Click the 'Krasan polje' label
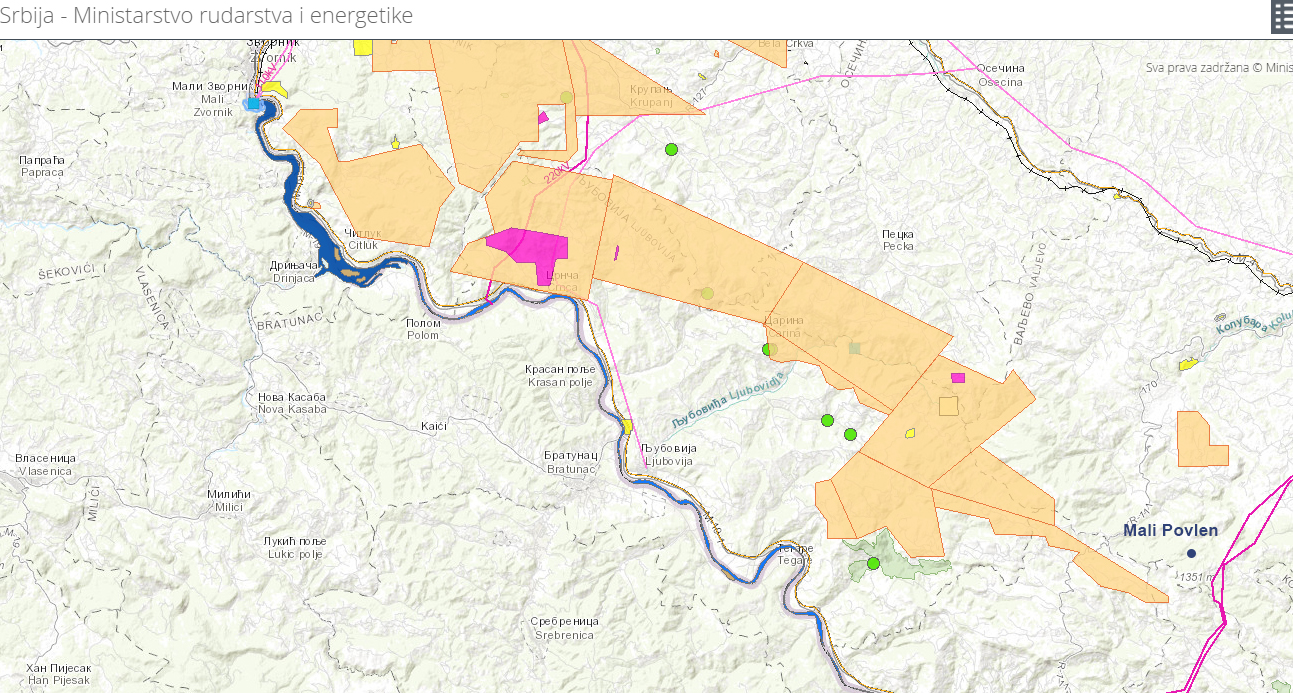Viewport: 1293px width, 693px height. point(560,376)
